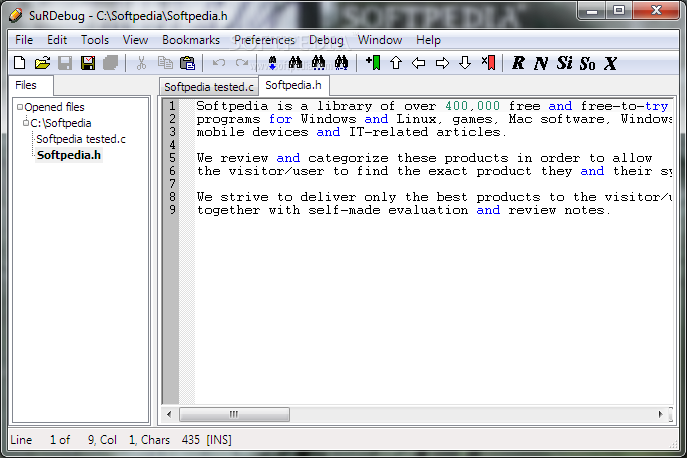The width and height of the screenshot is (687, 458).
Task: Click the word 'categorize' in line 5
Action: pyautogui.click(x=348, y=158)
